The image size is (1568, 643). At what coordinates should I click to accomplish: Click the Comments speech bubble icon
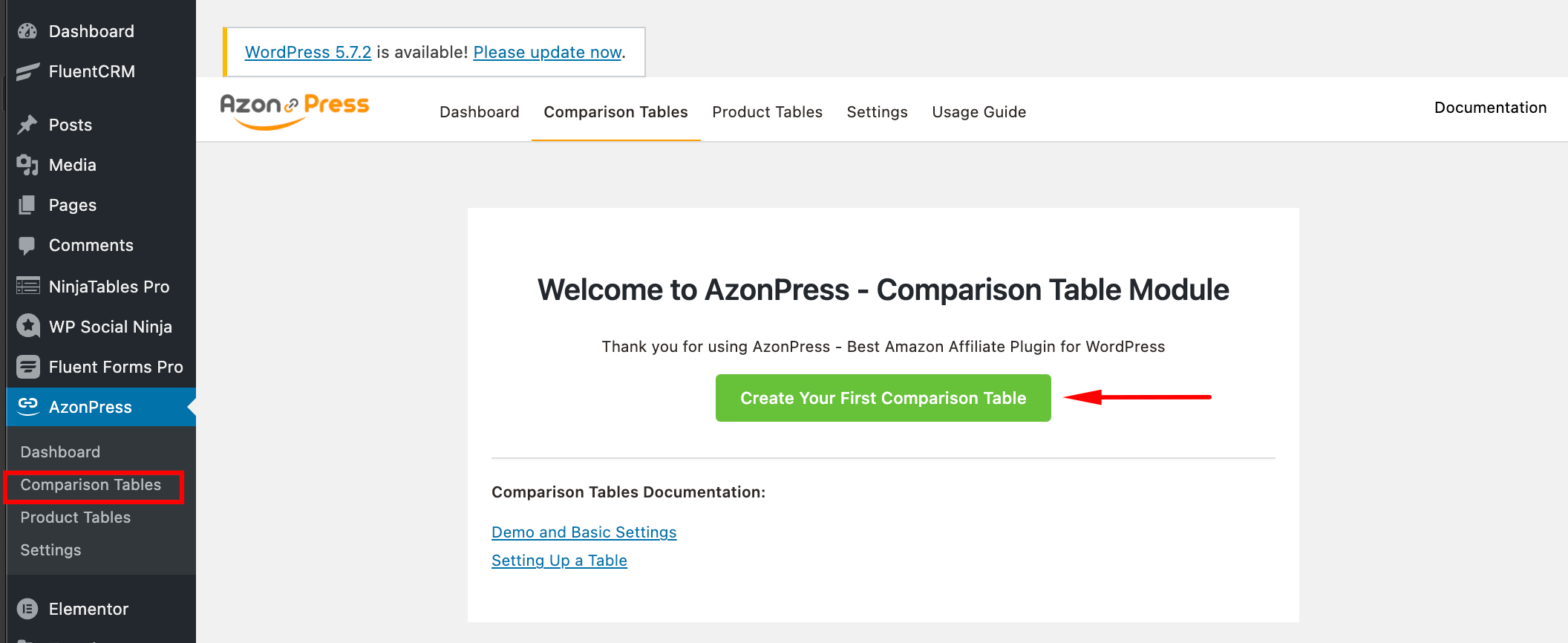[27, 245]
